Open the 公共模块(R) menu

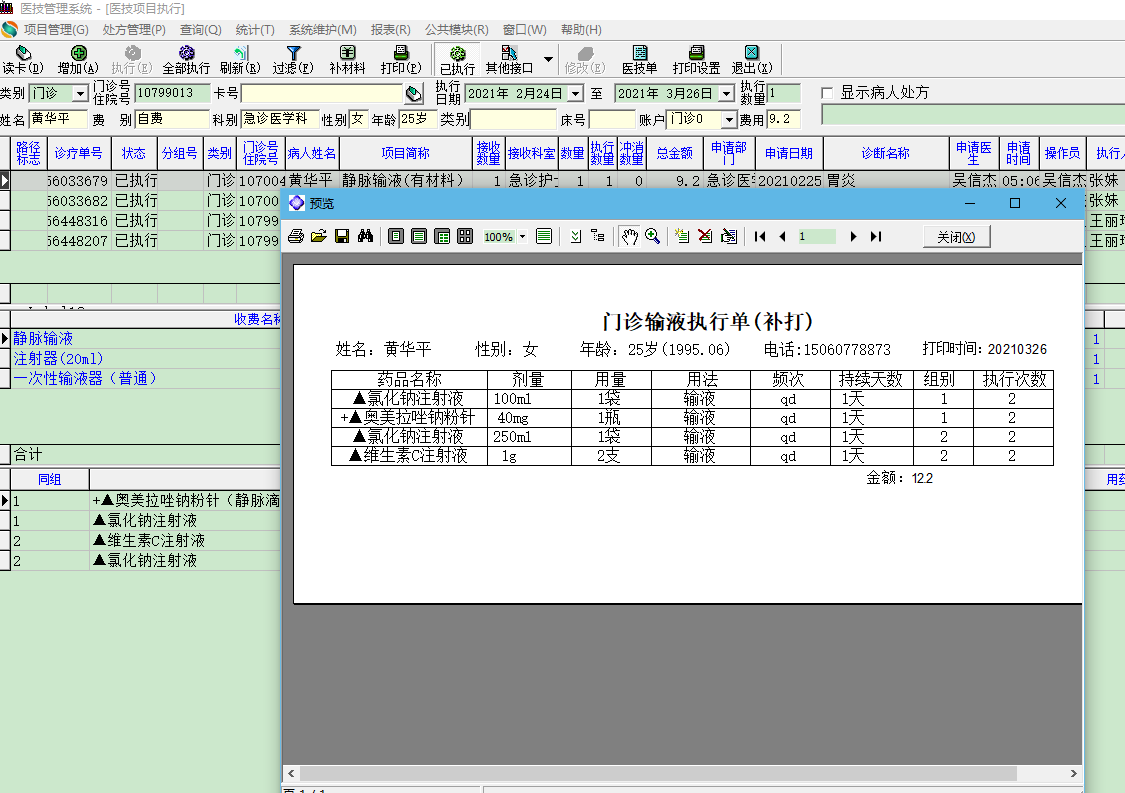(456, 29)
